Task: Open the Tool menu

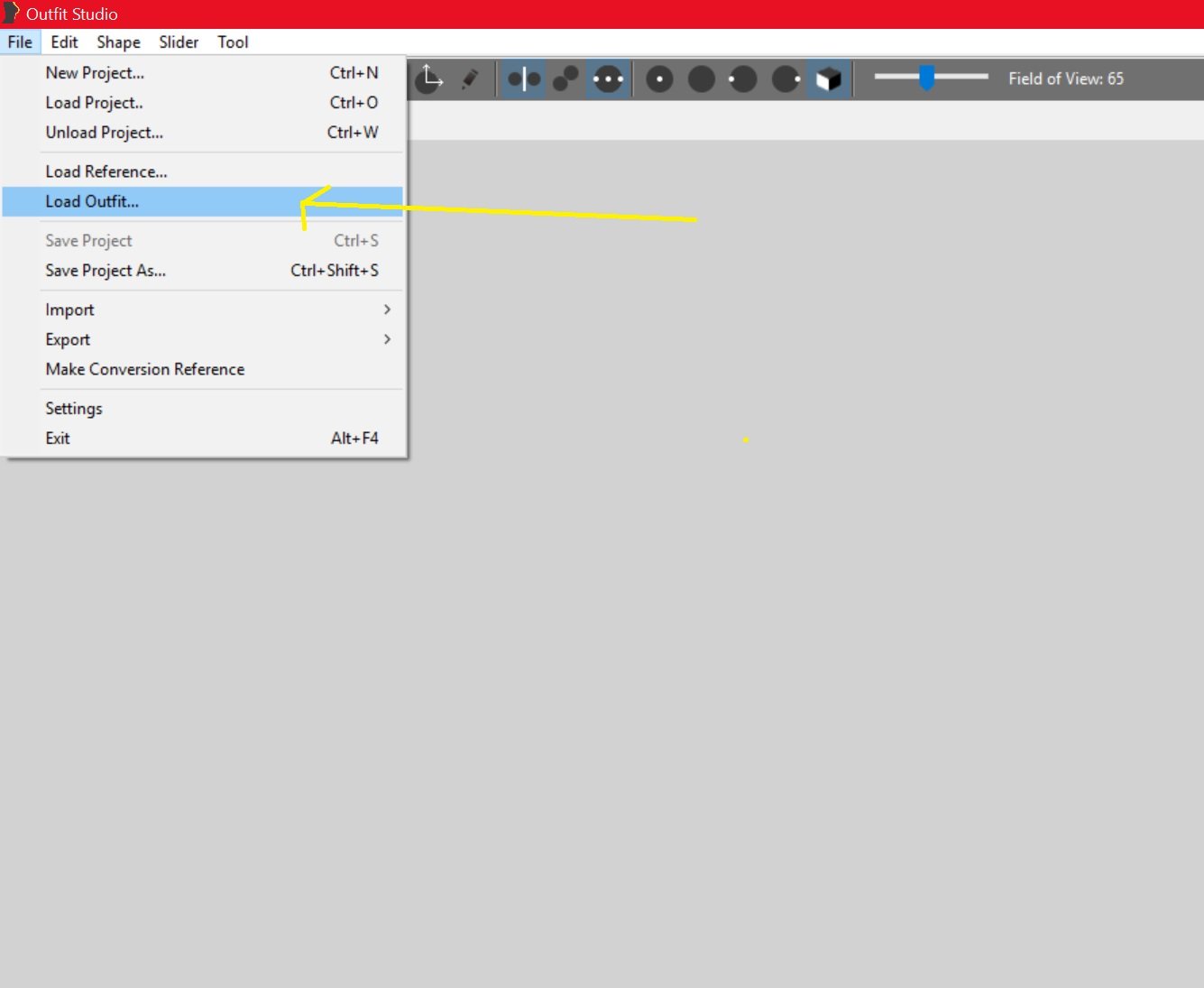Action: (x=233, y=42)
